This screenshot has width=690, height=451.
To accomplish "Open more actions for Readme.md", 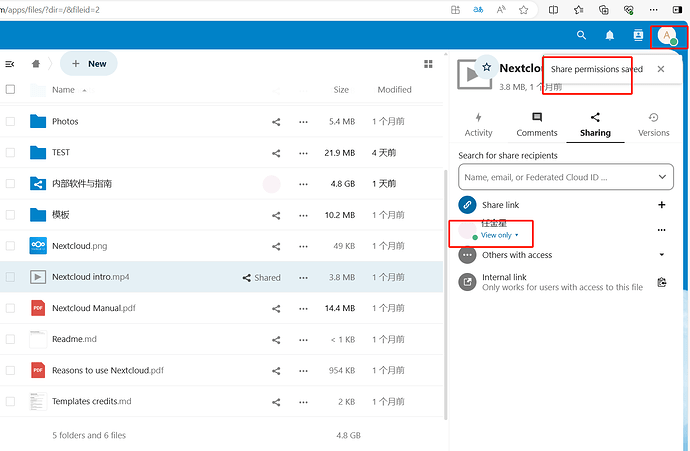I will 303,340.
